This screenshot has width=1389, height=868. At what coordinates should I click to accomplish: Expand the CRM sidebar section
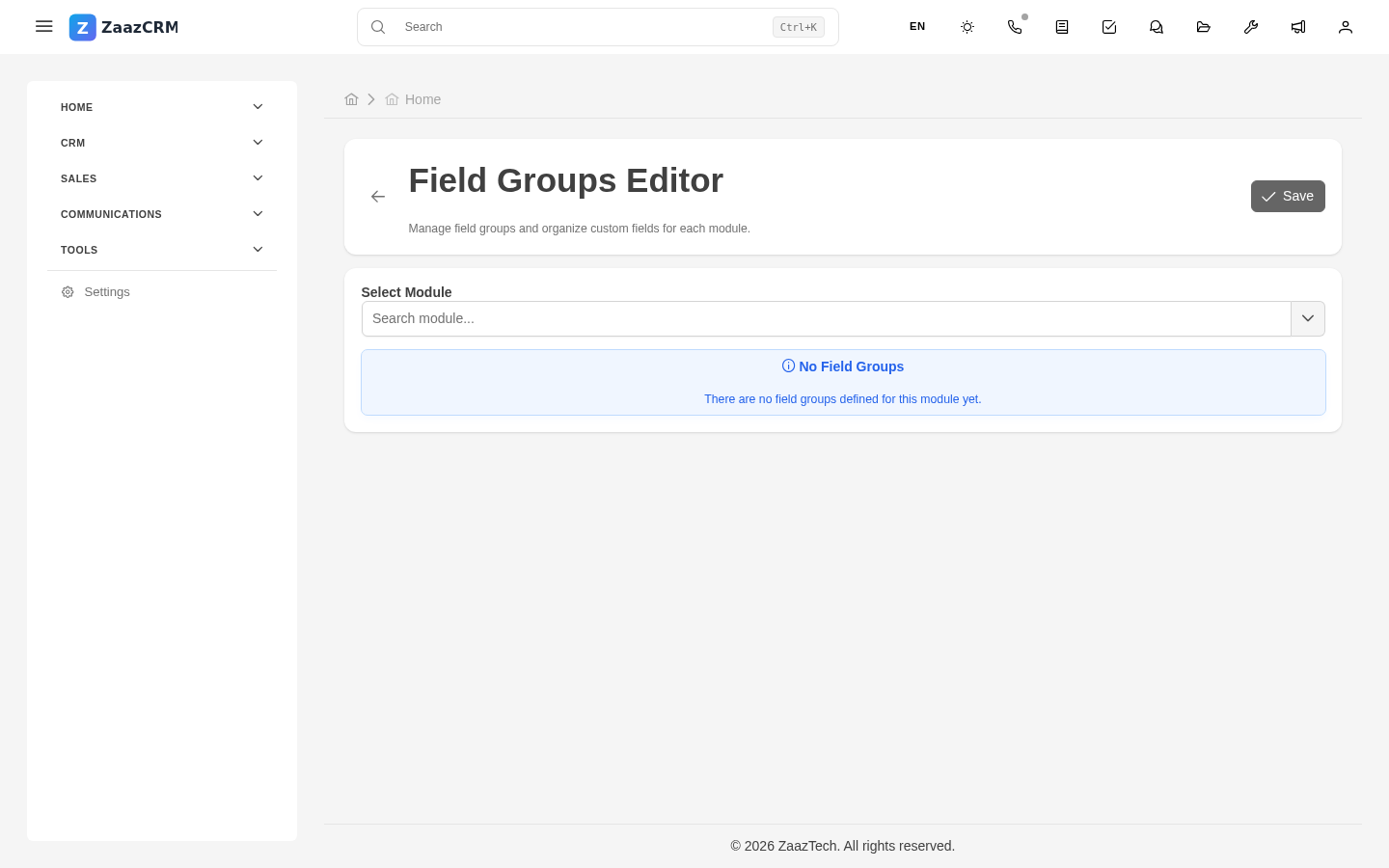pyautogui.click(x=162, y=143)
